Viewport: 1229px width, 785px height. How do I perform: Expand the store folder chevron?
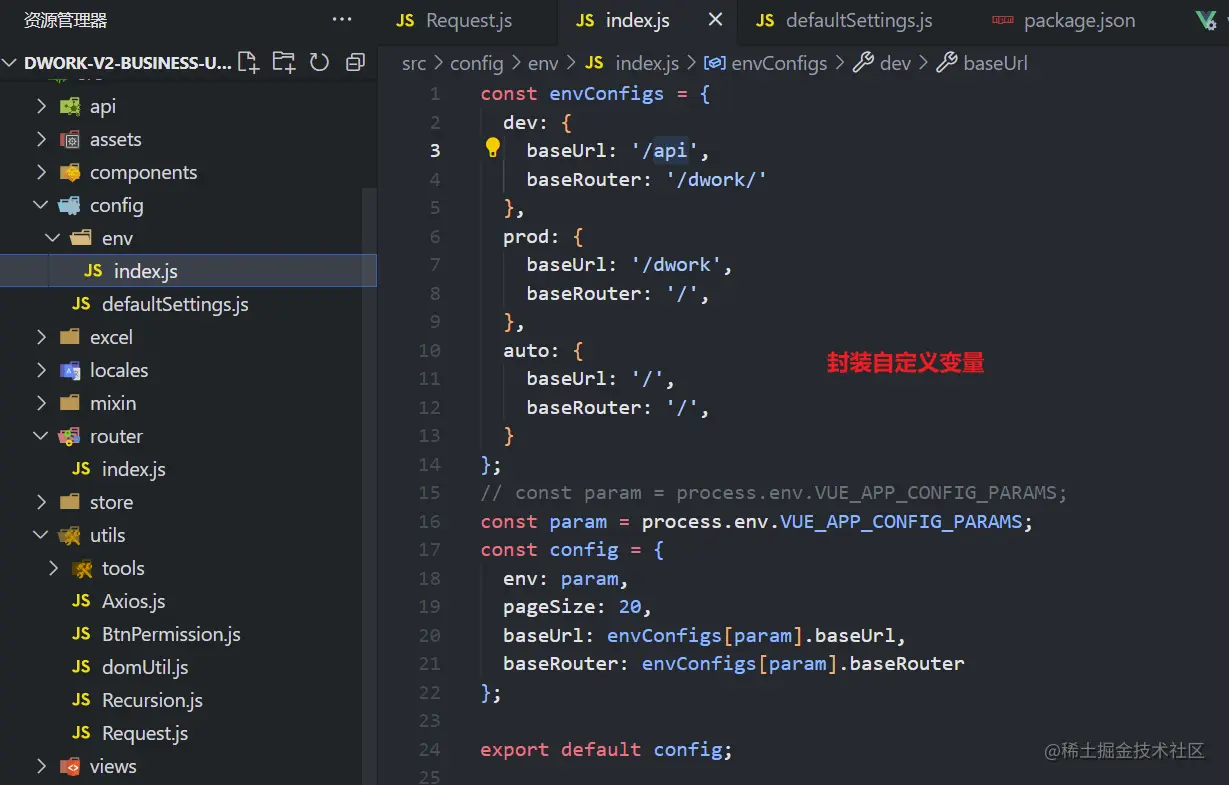pyautogui.click(x=41, y=502)
